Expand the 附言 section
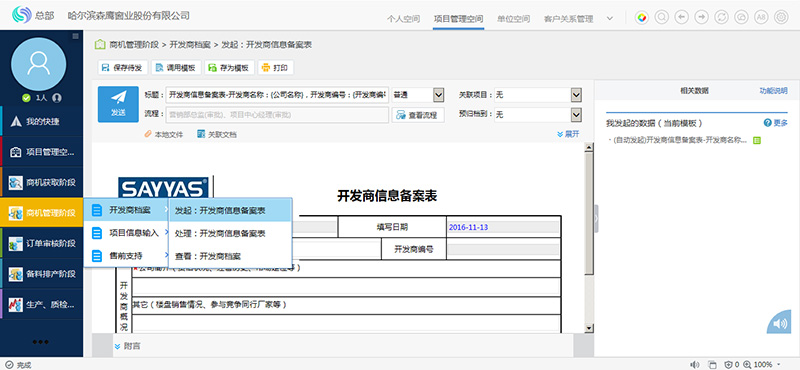The height and width of the screenshot is (370, 800). [128, 346]
